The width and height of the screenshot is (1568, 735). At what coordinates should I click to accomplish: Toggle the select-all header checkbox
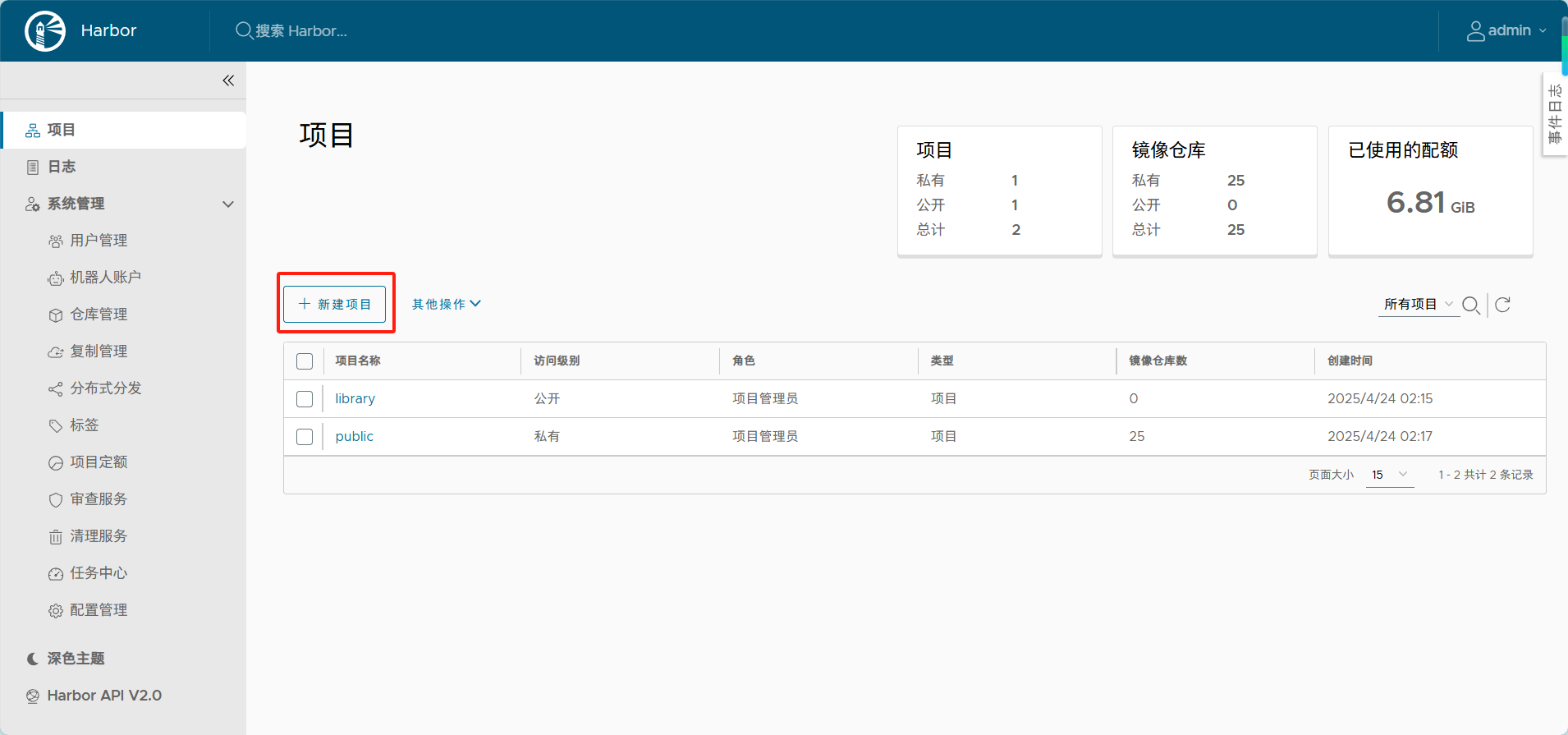(305, 361)
